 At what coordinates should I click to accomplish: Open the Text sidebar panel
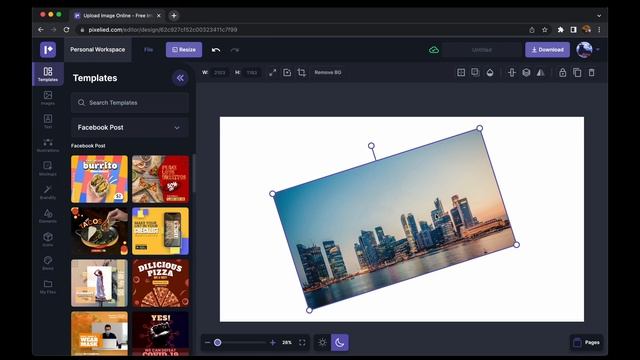point(48,121)
